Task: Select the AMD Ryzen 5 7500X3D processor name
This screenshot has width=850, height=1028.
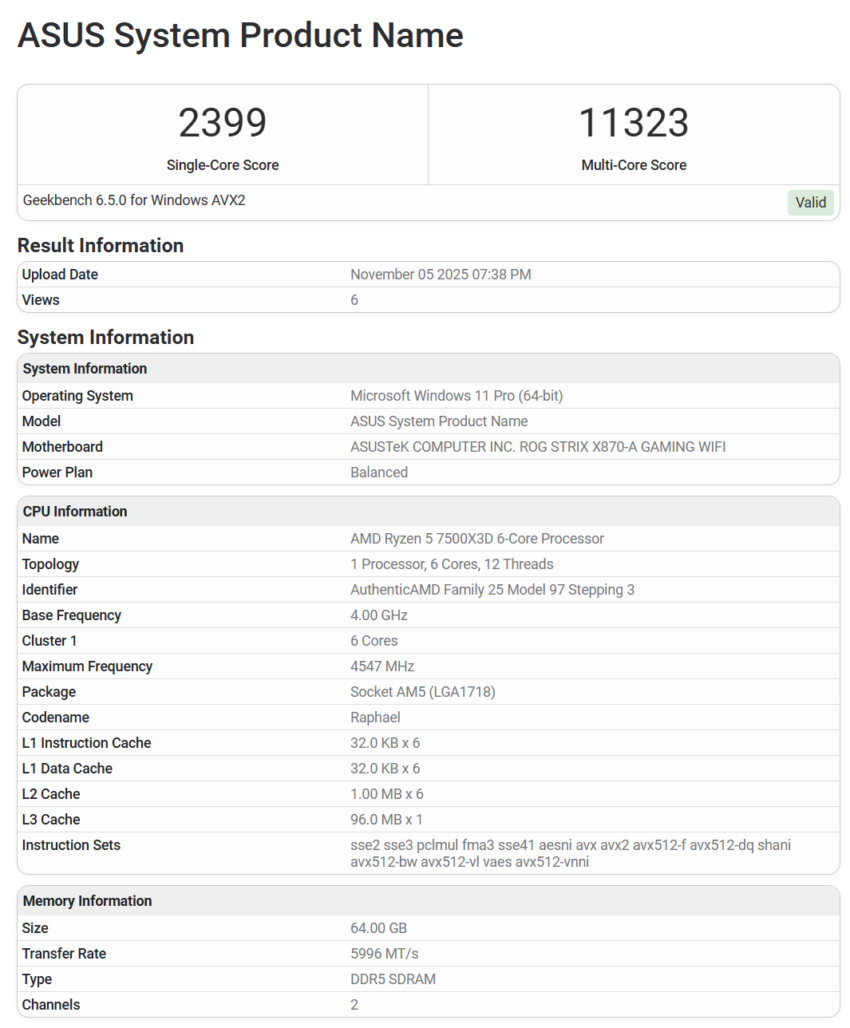Action: [475, 538]
